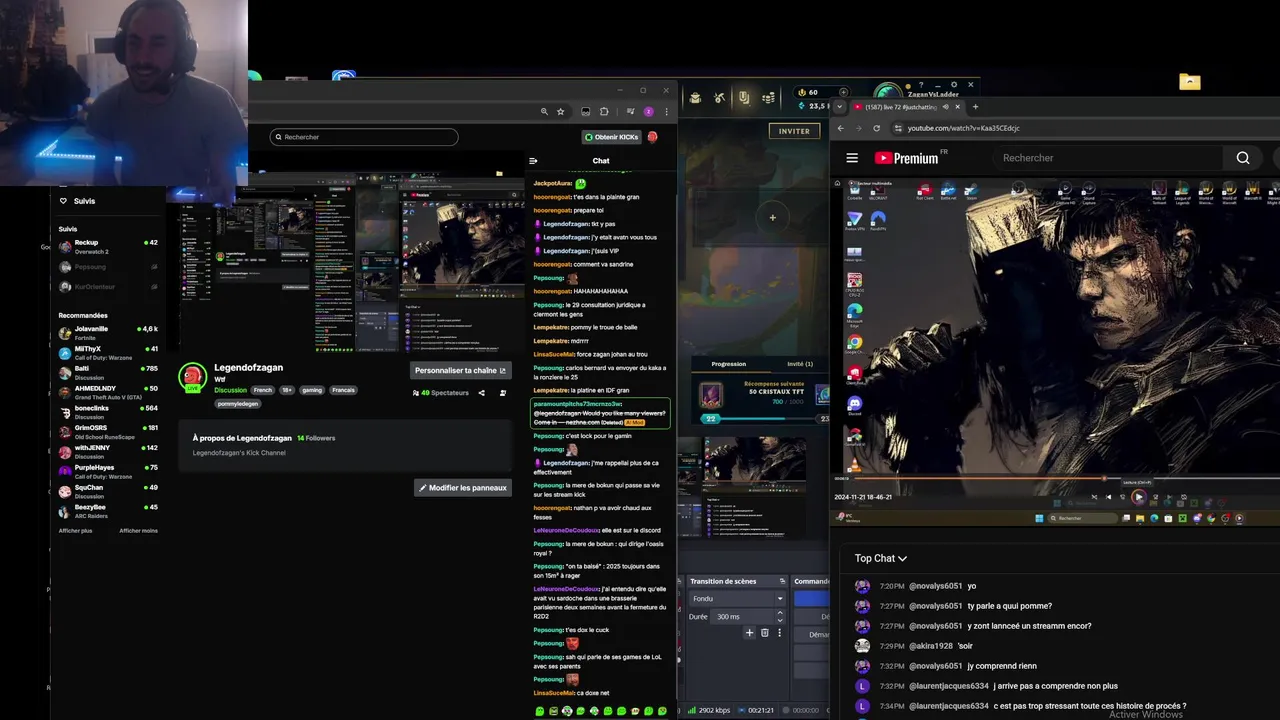This screenshot has height=720, width=1280.
Task: Open a new tab in YouTube window
Action: coord(975,106)
